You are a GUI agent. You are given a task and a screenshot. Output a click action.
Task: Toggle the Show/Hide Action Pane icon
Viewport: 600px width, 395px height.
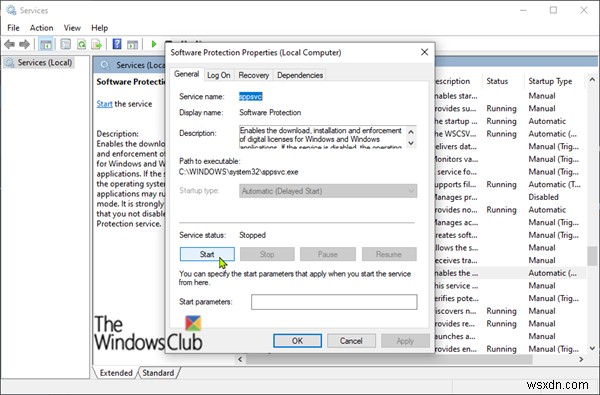coord(132,44)
